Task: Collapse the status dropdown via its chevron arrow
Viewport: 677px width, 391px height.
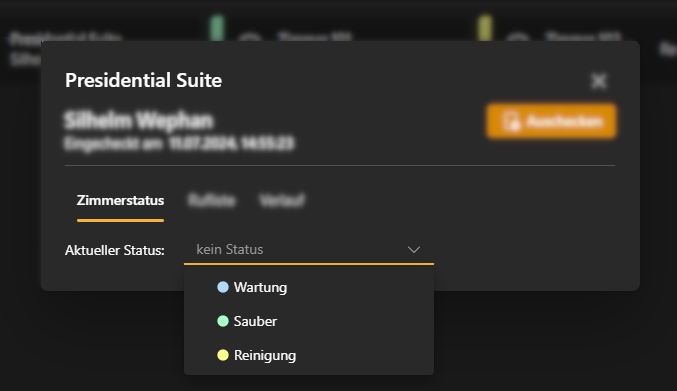Action: click(414, 250)
